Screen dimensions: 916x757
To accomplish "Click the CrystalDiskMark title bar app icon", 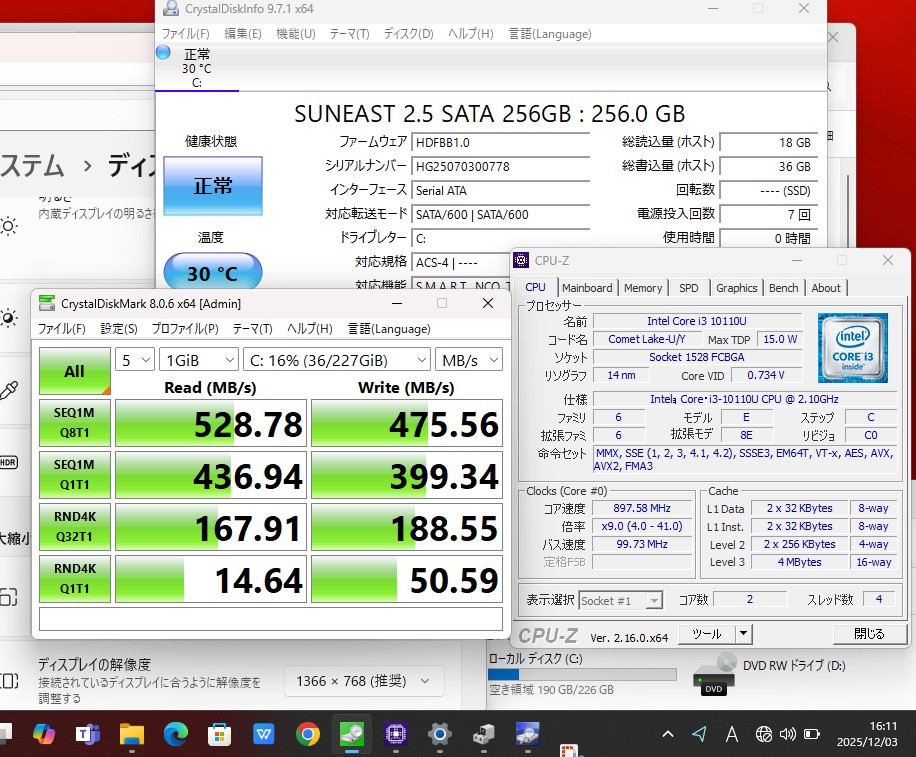I will coord(46,303).
